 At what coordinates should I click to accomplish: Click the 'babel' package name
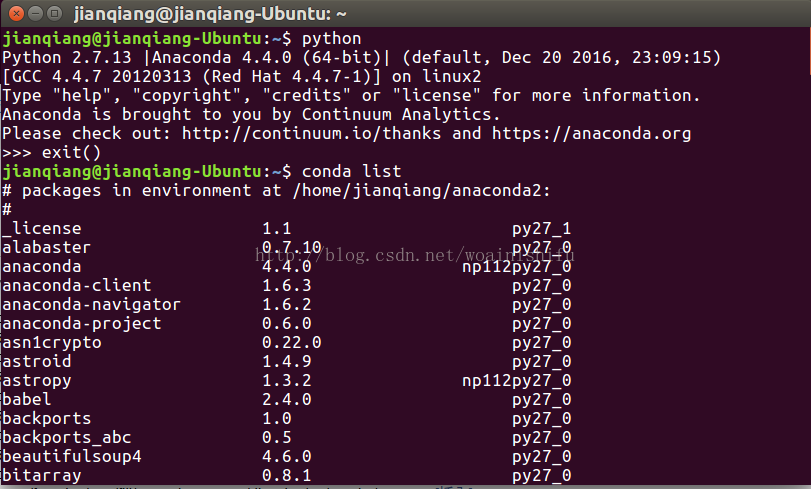27,399
